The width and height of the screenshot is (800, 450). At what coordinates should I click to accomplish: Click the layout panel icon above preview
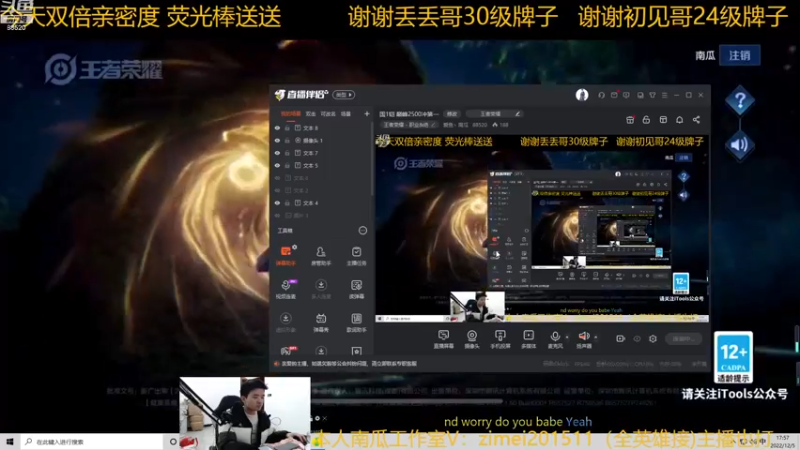coord(663,119)
